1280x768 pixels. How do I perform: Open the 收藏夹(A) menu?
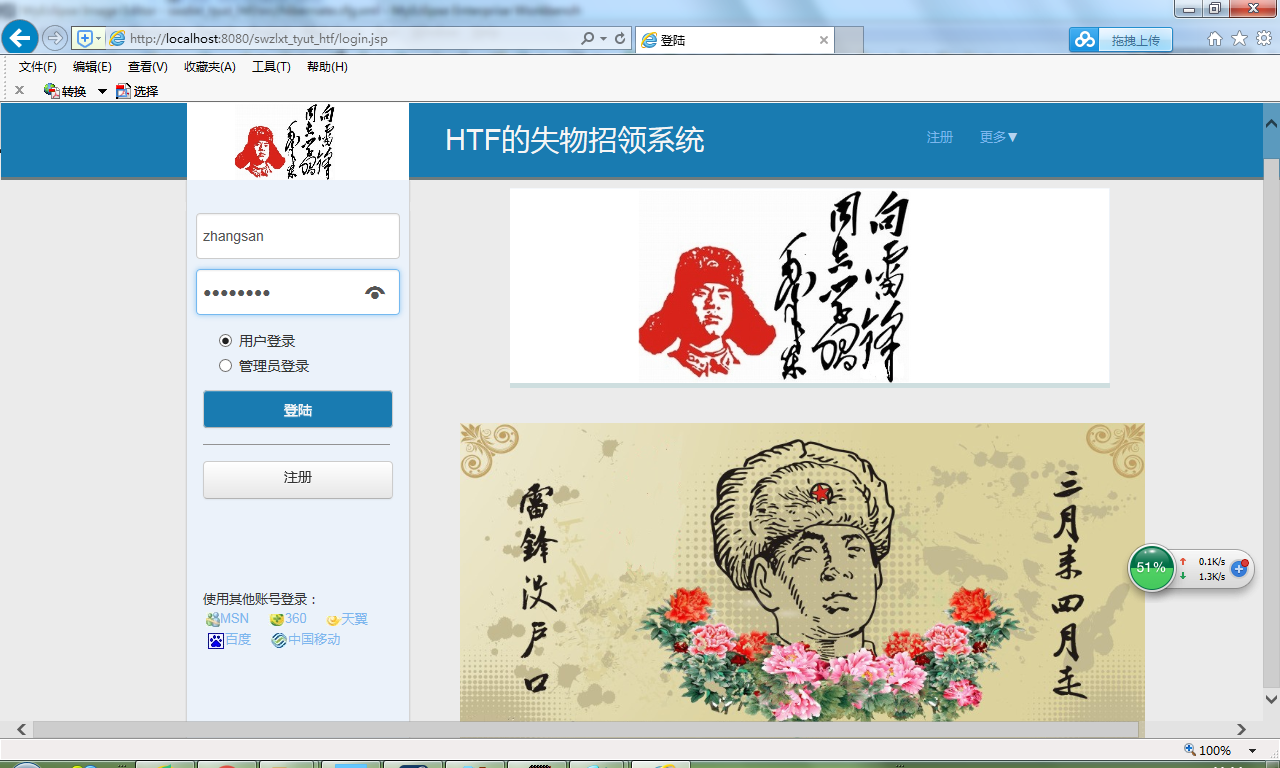coord(210,67)
